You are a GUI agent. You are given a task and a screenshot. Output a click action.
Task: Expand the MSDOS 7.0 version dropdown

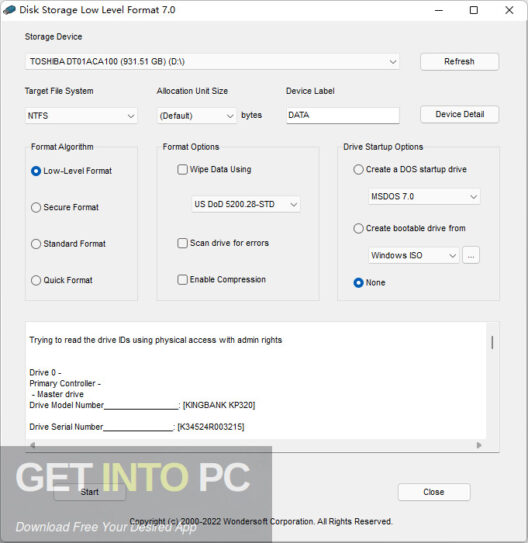(424, 197)
